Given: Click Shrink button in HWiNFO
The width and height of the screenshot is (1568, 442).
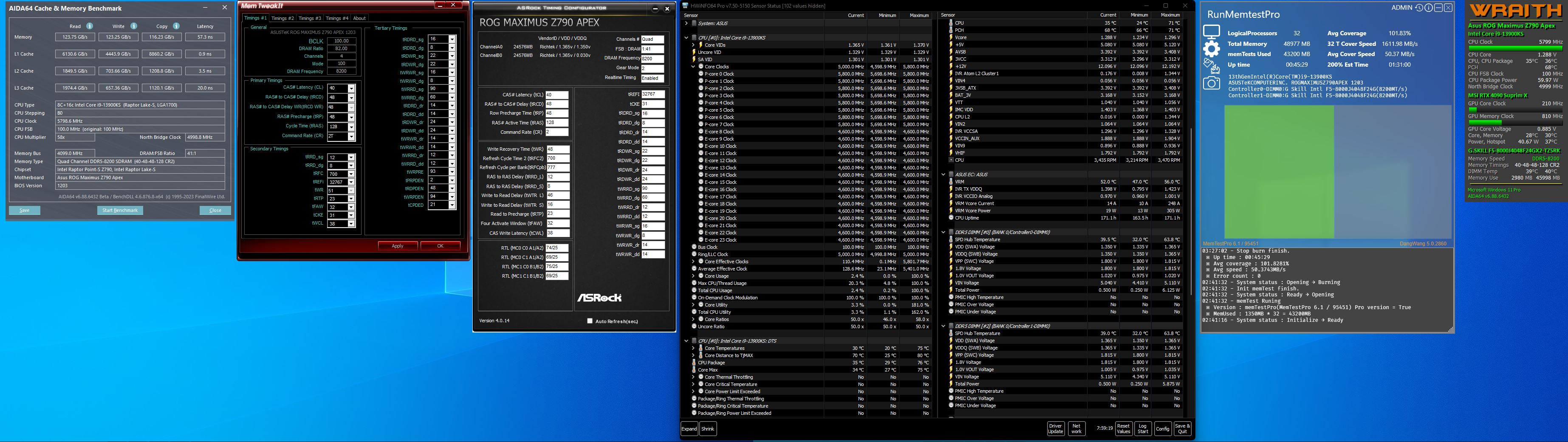Looking at the screenshot, I should click(x=708, y=428).
